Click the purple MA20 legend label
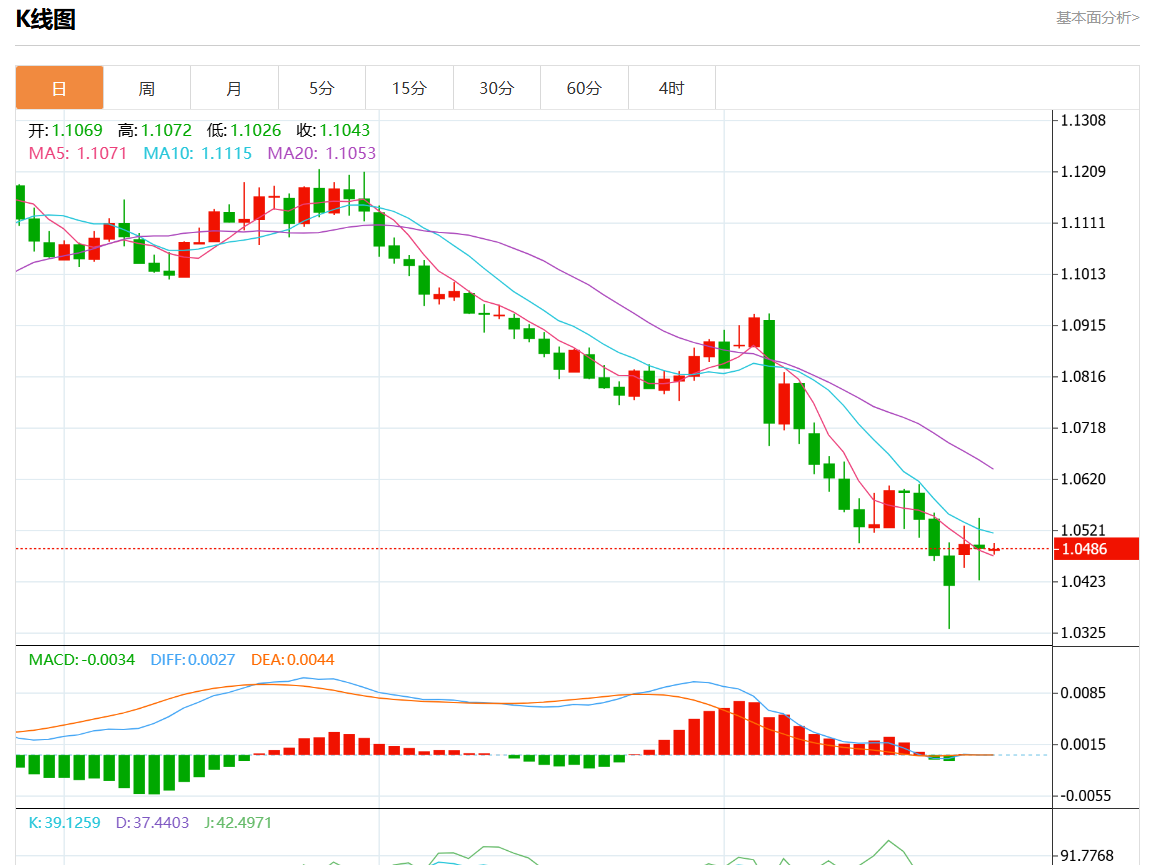 tap(322, 153)
